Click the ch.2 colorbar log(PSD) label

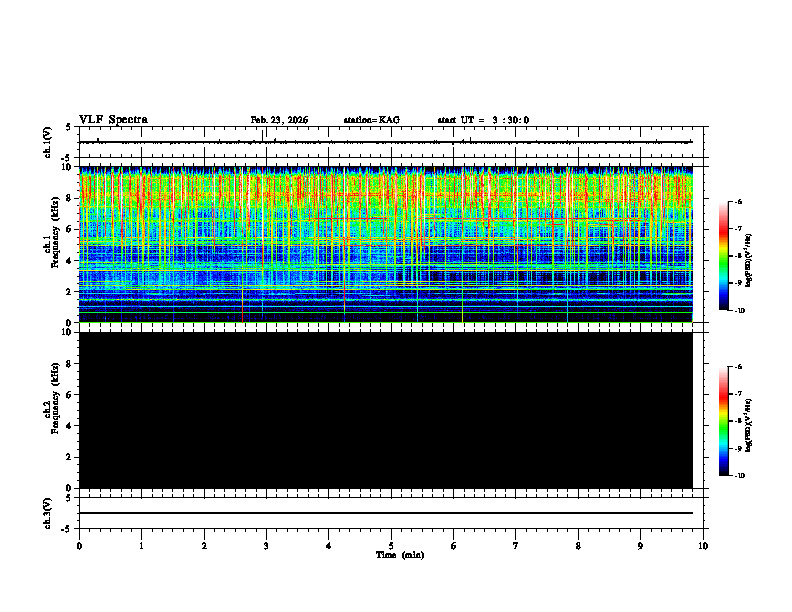(749, 425)
